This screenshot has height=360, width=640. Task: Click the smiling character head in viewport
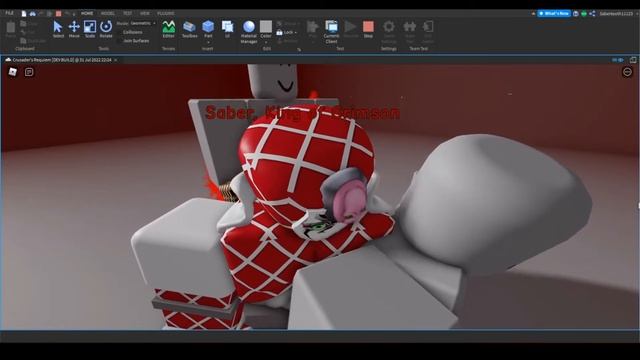[x=273, y=81]
